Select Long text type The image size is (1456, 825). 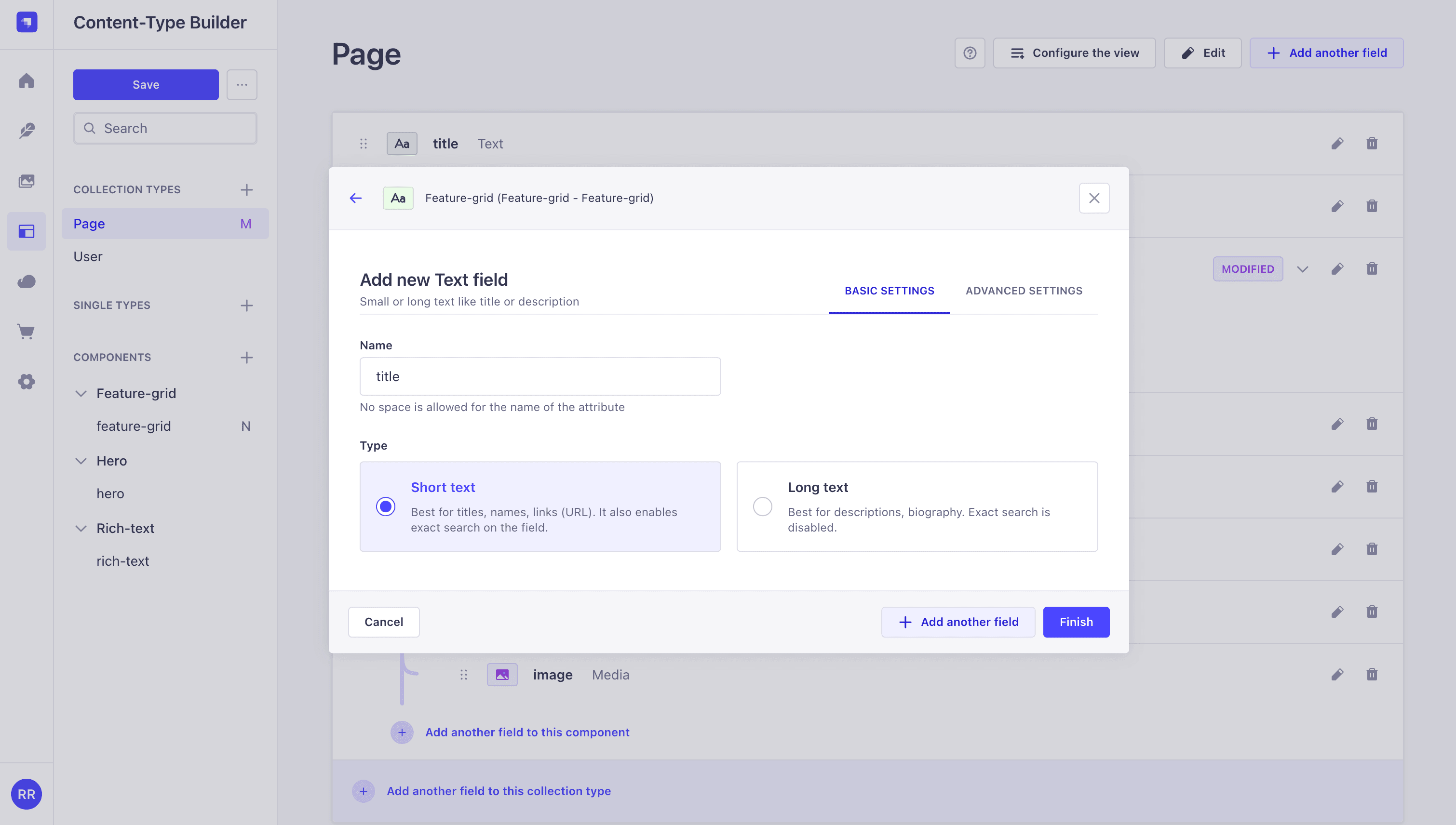pos(917,506)
